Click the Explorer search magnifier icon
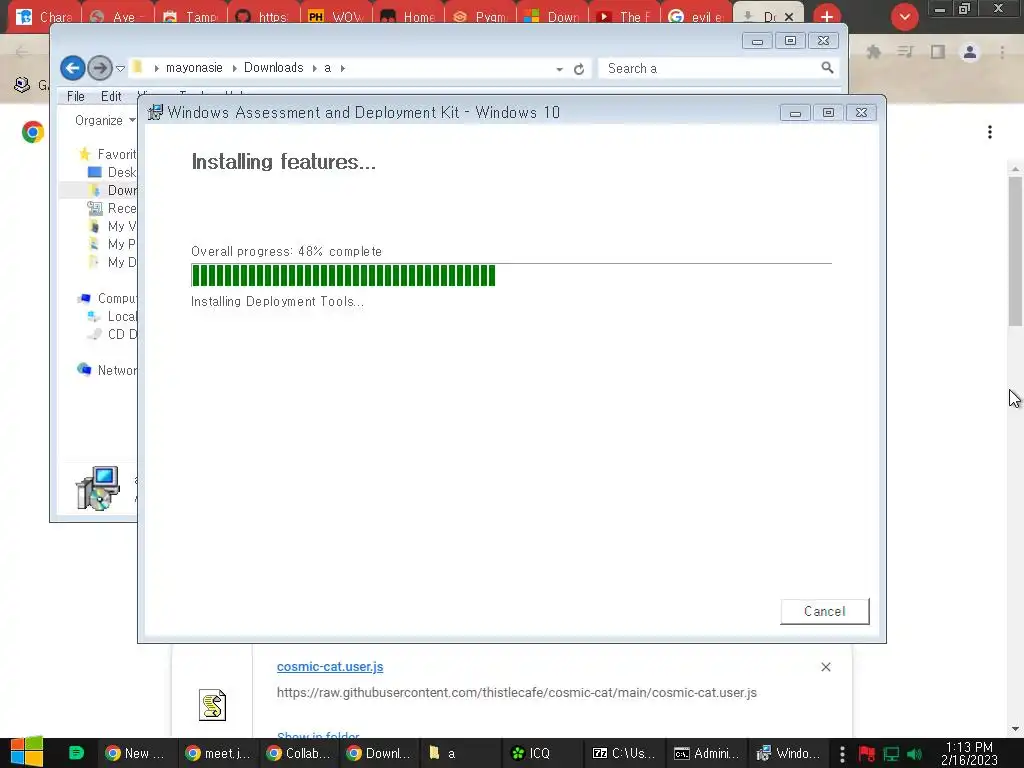The width and height of the screenshot is (1024, 768). 827,67
